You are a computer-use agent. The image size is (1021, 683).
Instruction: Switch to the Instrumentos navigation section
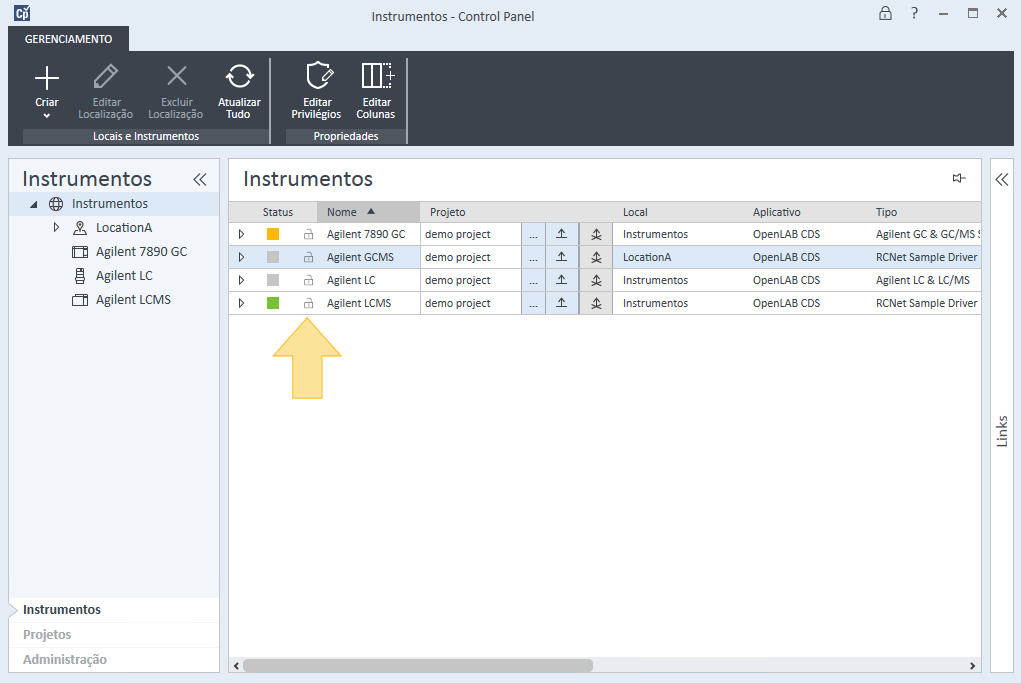(114, 610)
